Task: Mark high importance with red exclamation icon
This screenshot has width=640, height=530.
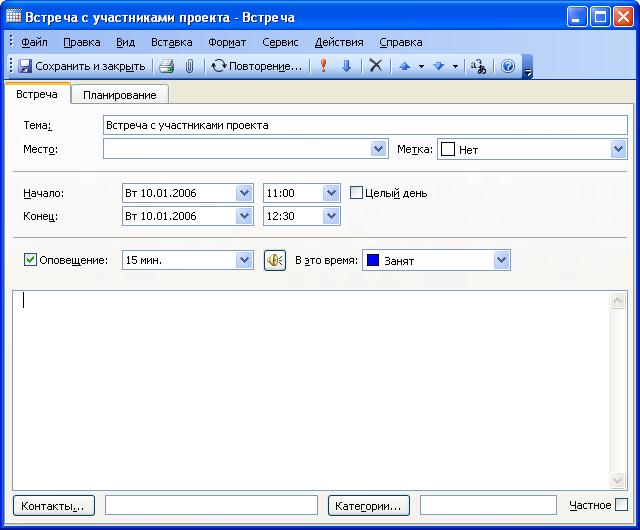Action: coord(323,66)
